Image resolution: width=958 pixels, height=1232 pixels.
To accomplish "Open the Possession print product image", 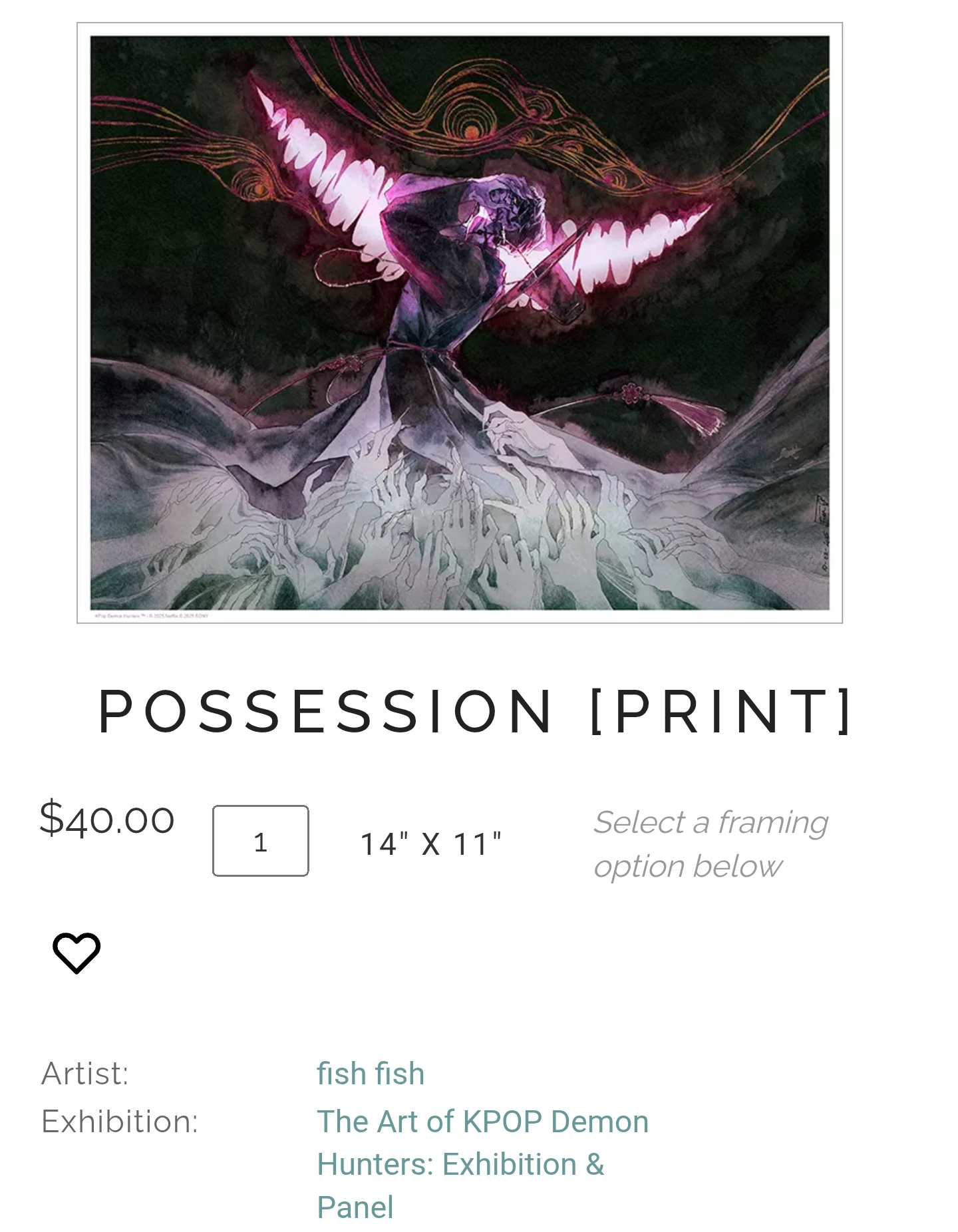I will [460, 323].
